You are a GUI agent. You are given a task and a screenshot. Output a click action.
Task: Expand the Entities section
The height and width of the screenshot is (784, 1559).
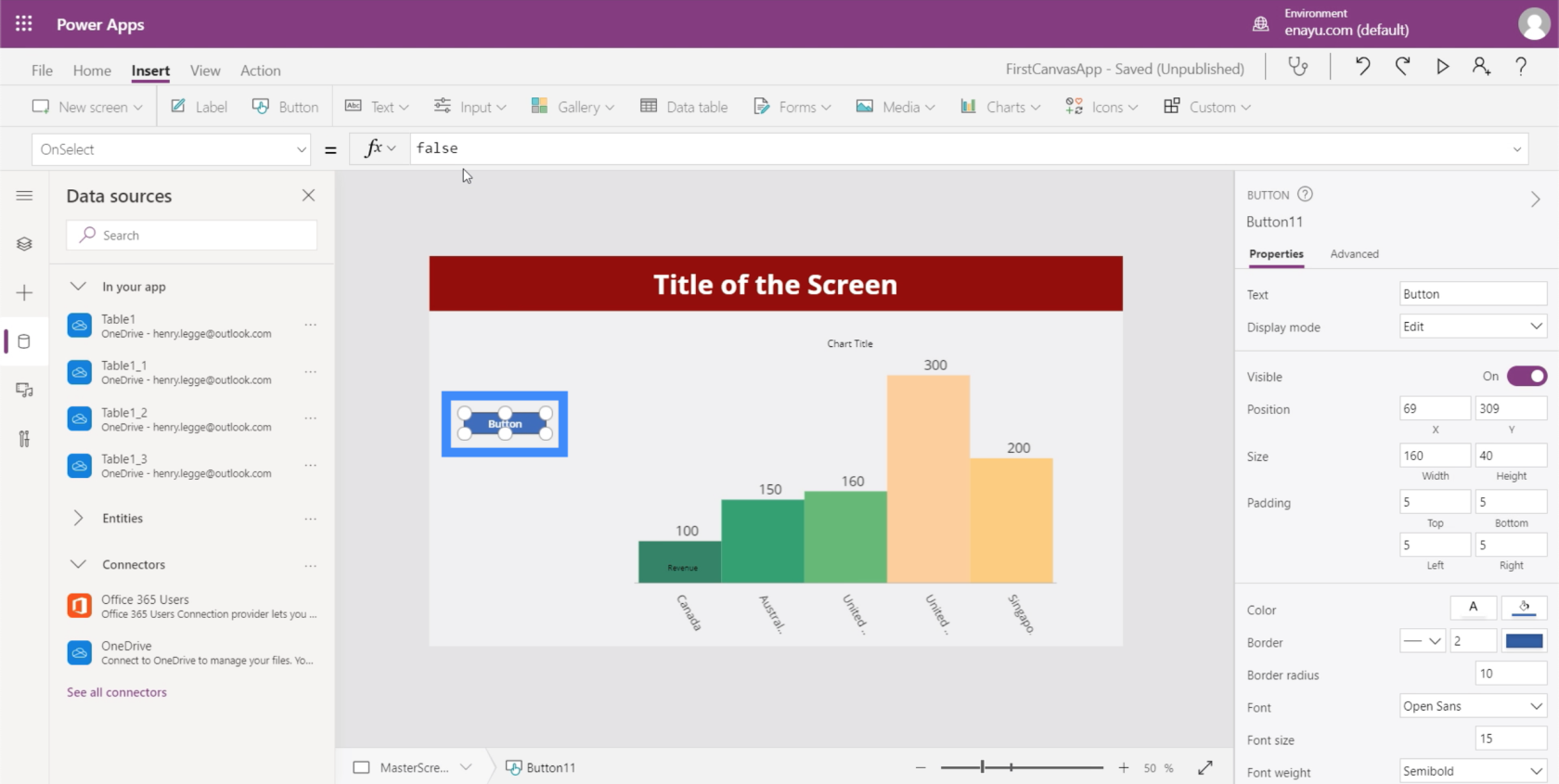pos(79,519)
